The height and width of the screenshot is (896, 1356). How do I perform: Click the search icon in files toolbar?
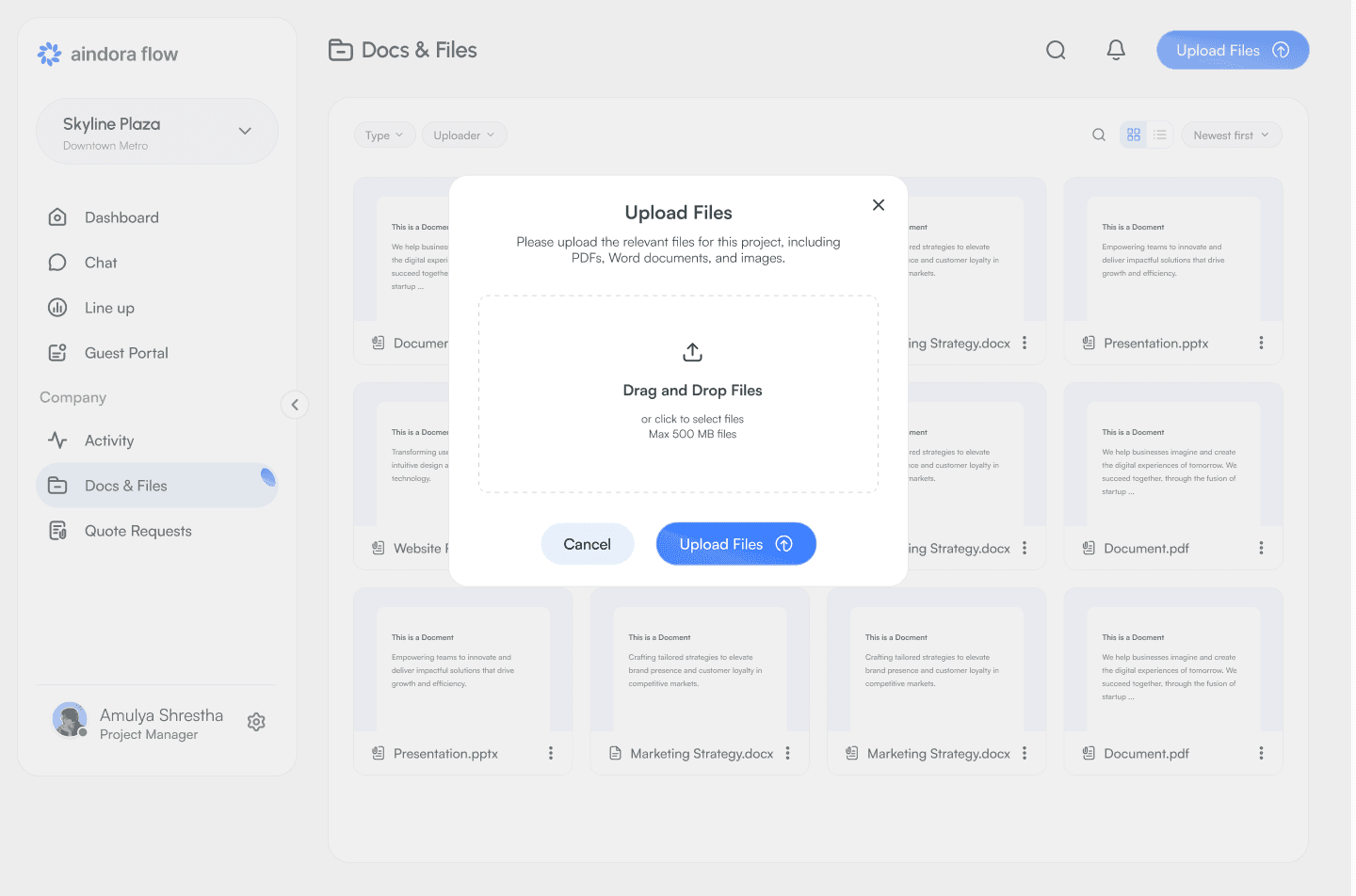click(1099, 136)
